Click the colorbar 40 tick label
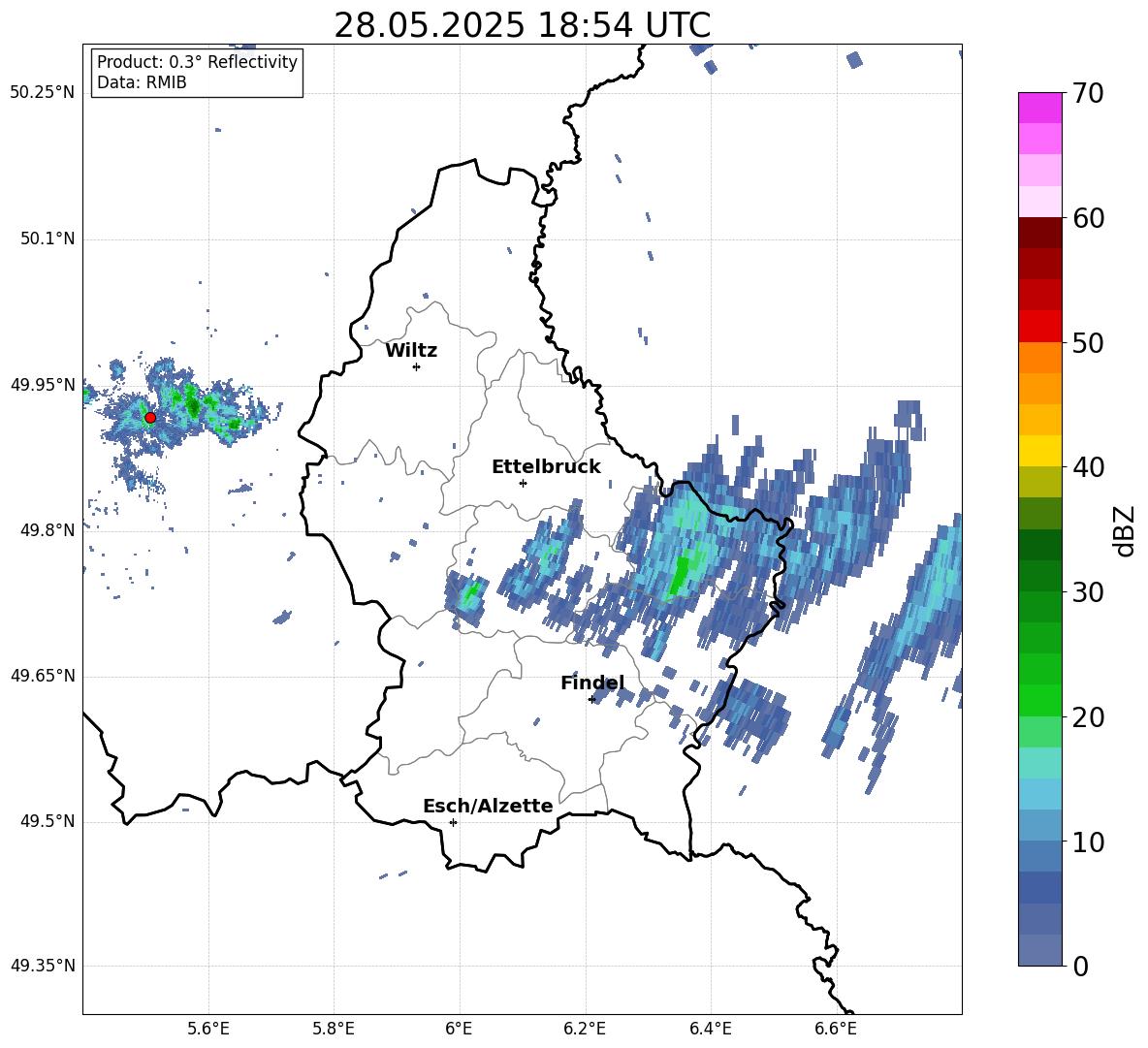The image size is (1148, 1048). pos(1088,467)
